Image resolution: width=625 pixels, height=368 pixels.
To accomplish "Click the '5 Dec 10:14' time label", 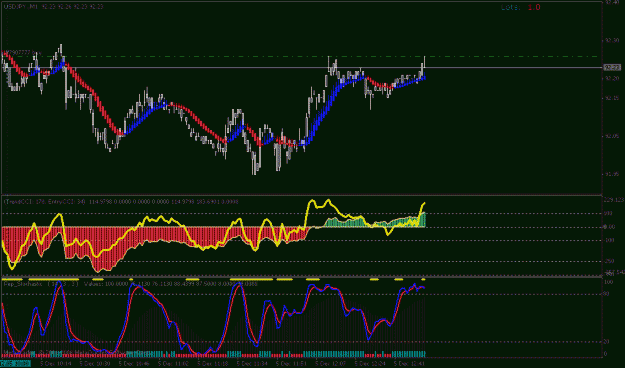I will click(56, 364).
